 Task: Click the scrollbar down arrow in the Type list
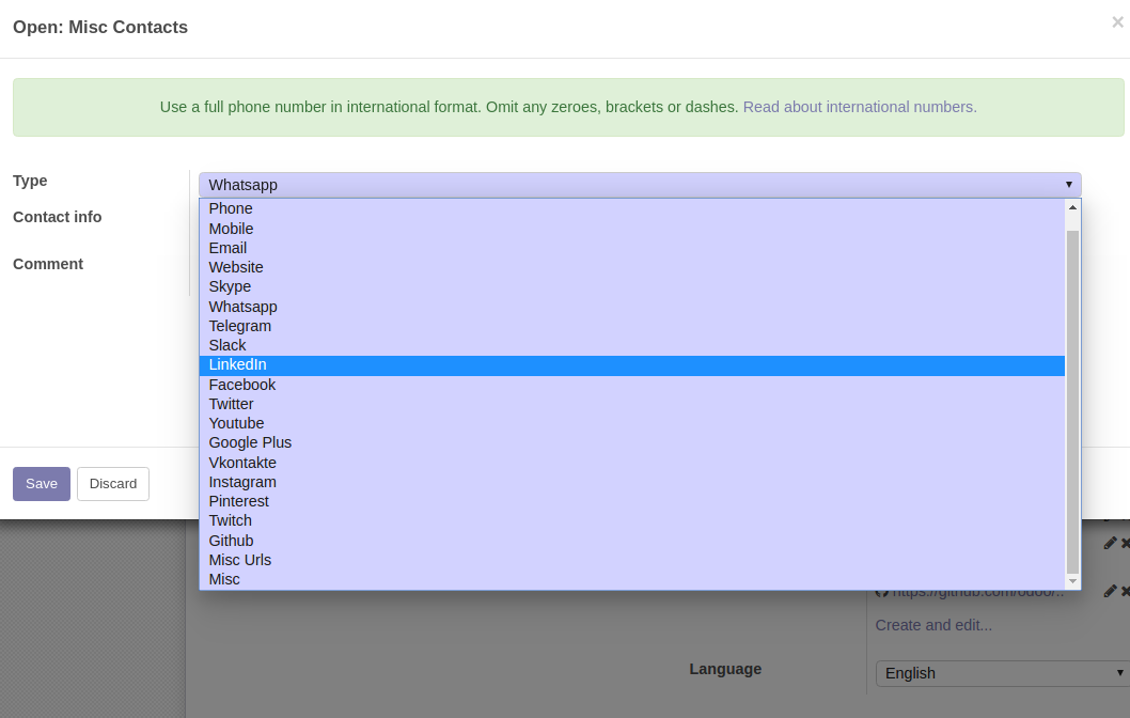click(1073, 581)
